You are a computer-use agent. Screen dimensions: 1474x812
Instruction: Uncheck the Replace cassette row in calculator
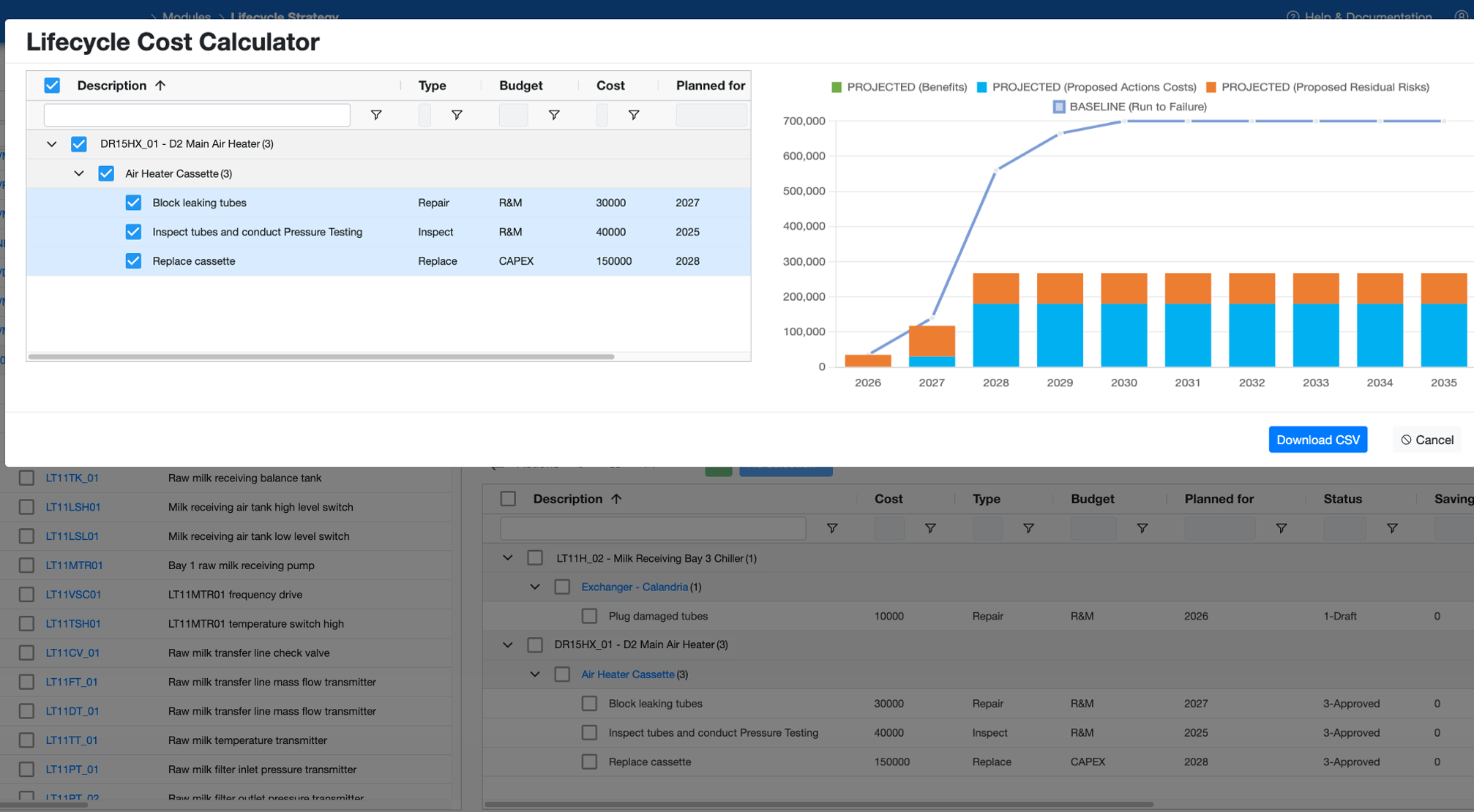[133, 261]
